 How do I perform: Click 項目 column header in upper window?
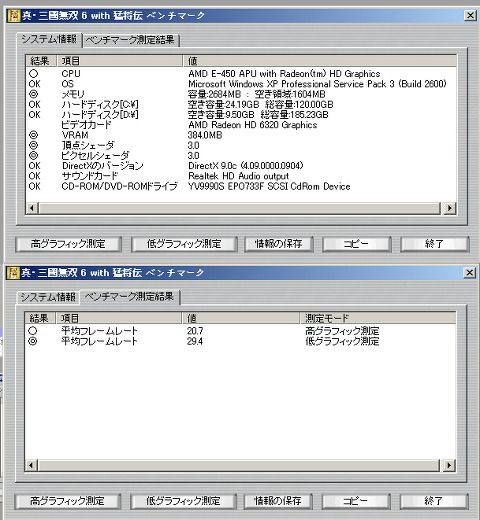click(x=120, y=61)
